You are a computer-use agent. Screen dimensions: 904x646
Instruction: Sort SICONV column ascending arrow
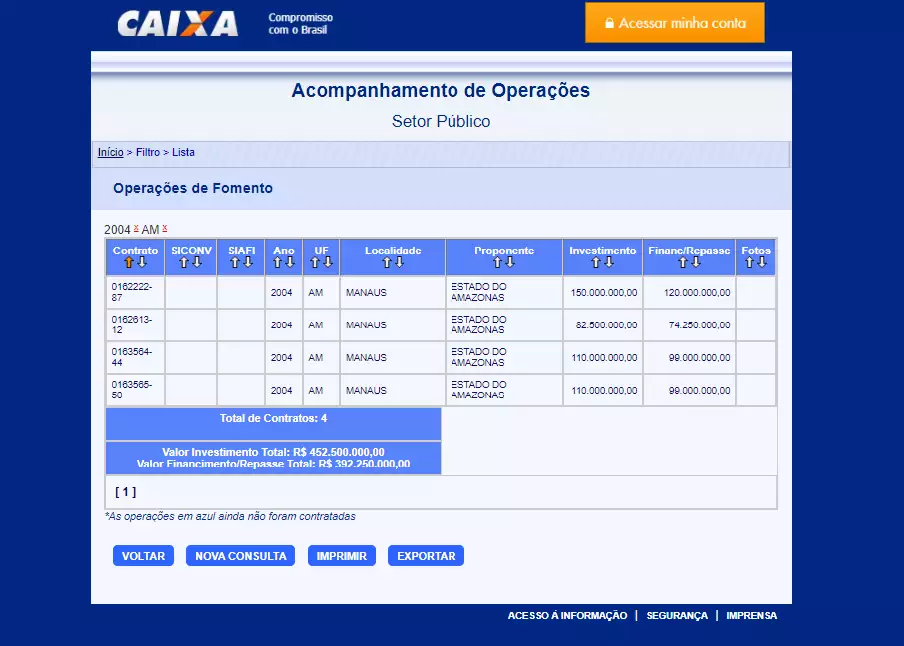pyautogui.click(x=184, y=262)
